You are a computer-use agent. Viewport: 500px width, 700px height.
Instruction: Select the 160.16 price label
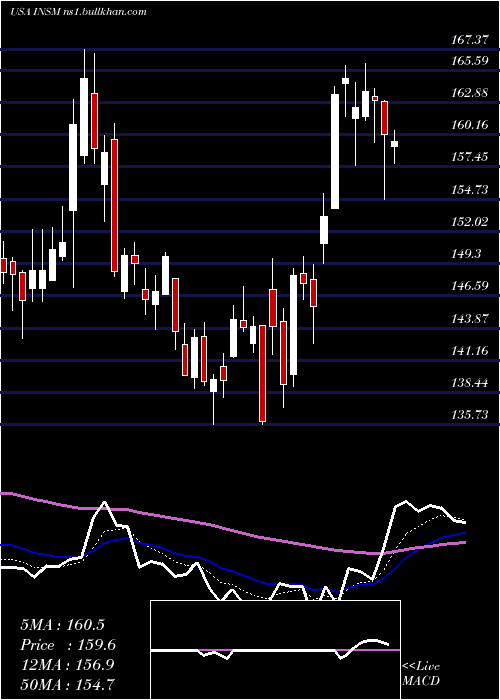(x=469, y=125)
